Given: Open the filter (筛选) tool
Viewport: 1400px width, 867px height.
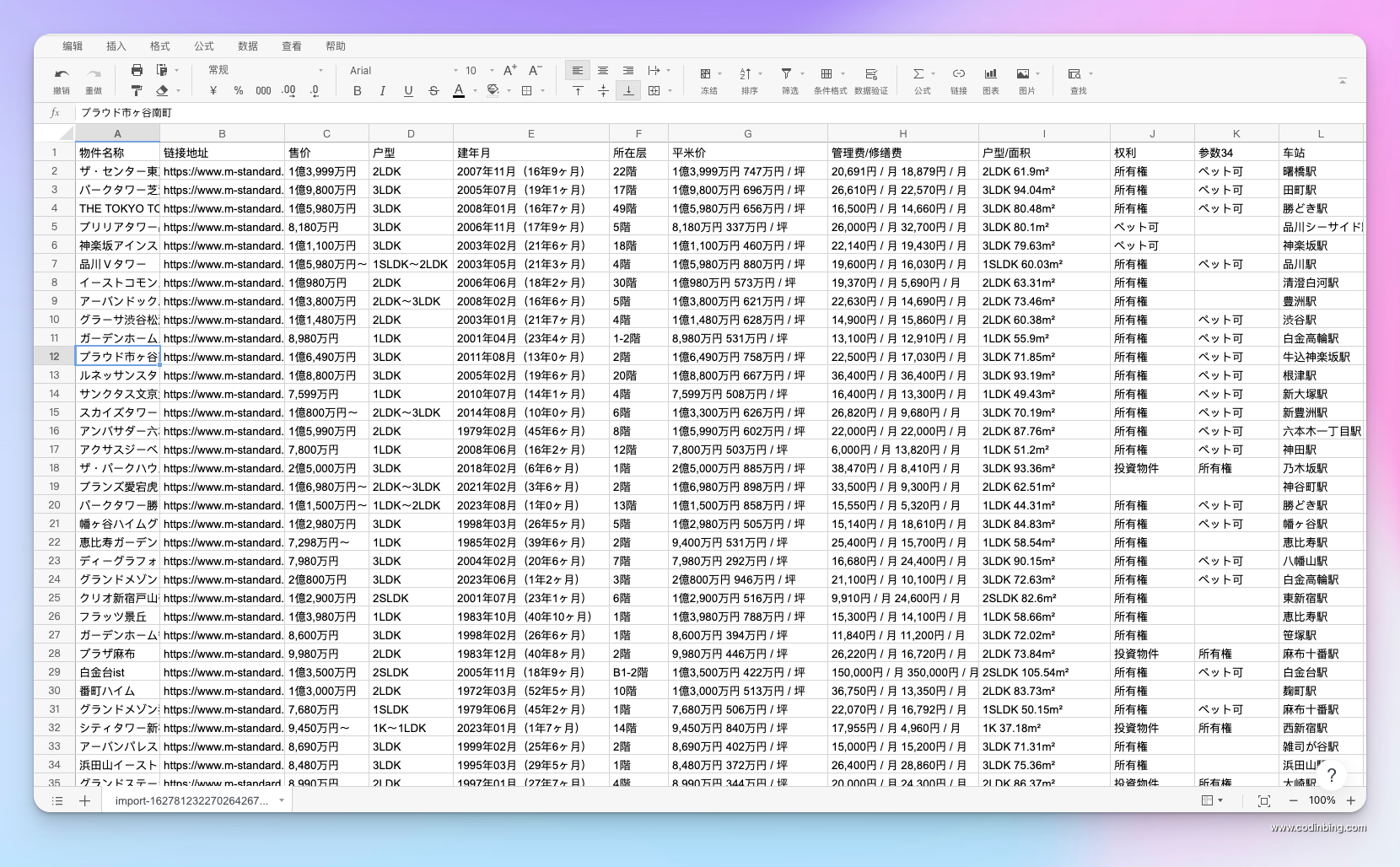Looking at the screenshot, I should pos(790,80).
